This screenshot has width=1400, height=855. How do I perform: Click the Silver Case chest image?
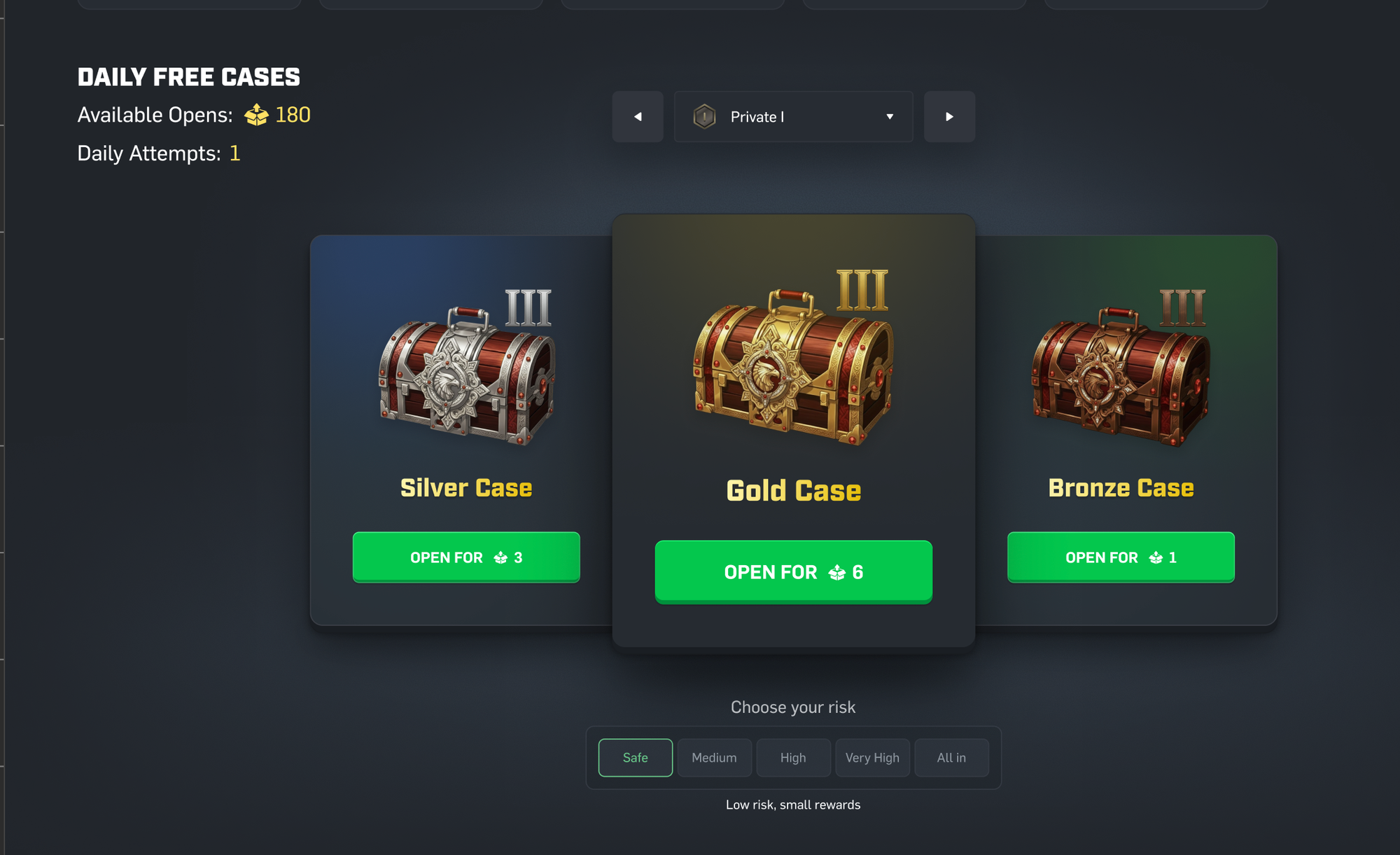(x=467, y=367)
